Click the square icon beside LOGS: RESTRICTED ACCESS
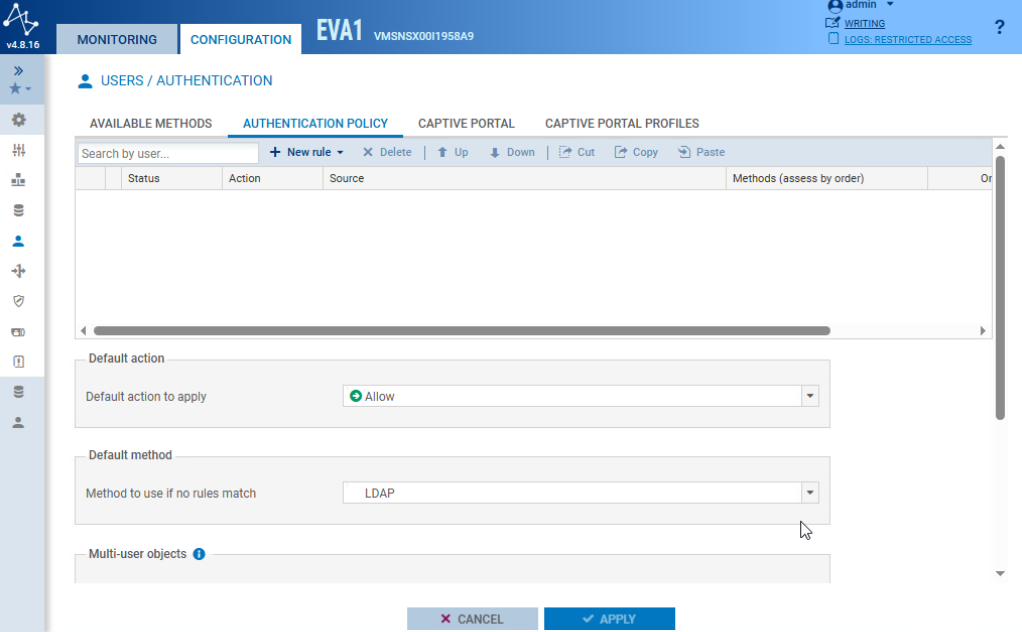 pyautogui.click(x=833, y=38)
